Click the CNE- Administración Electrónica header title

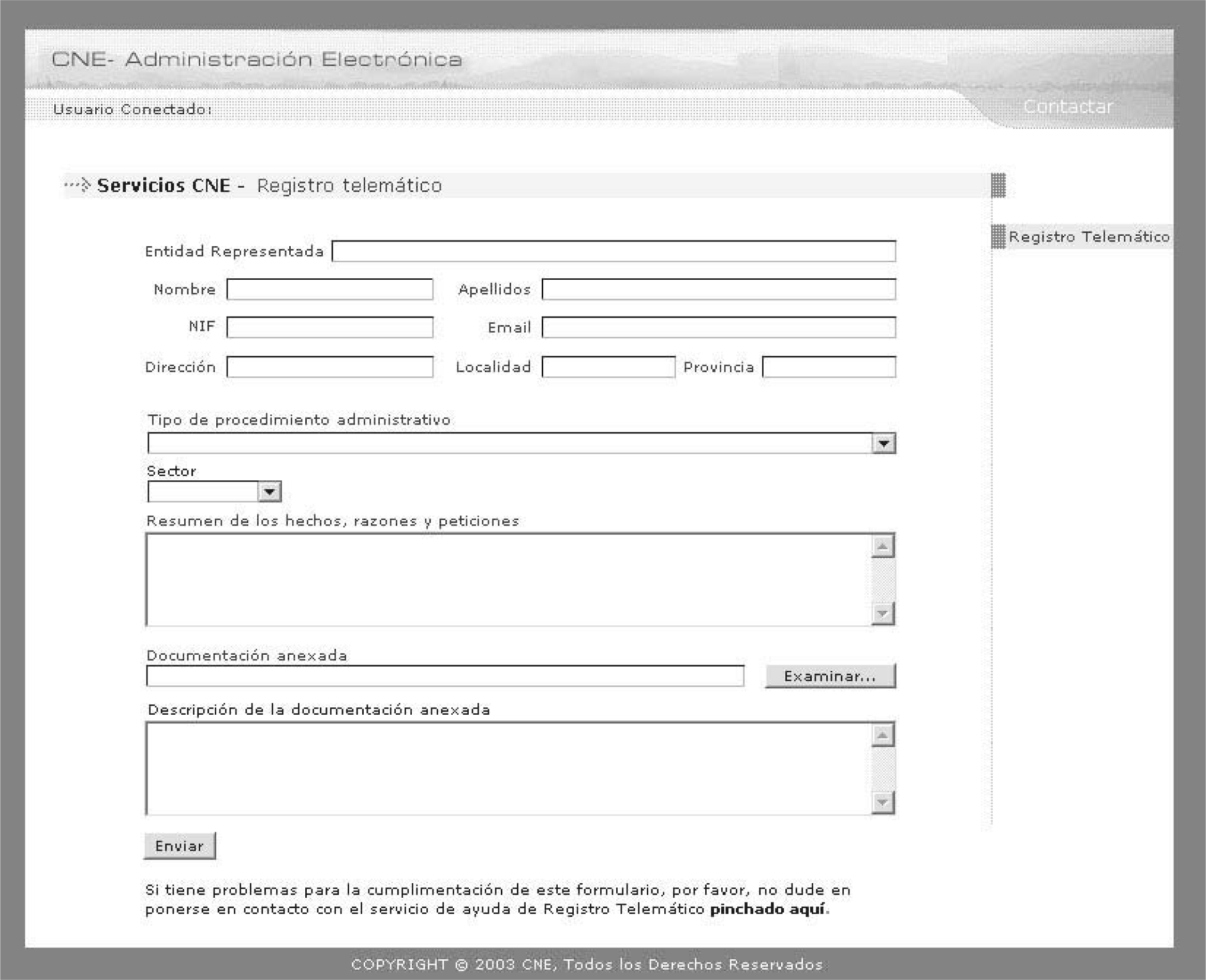[257, 59]
